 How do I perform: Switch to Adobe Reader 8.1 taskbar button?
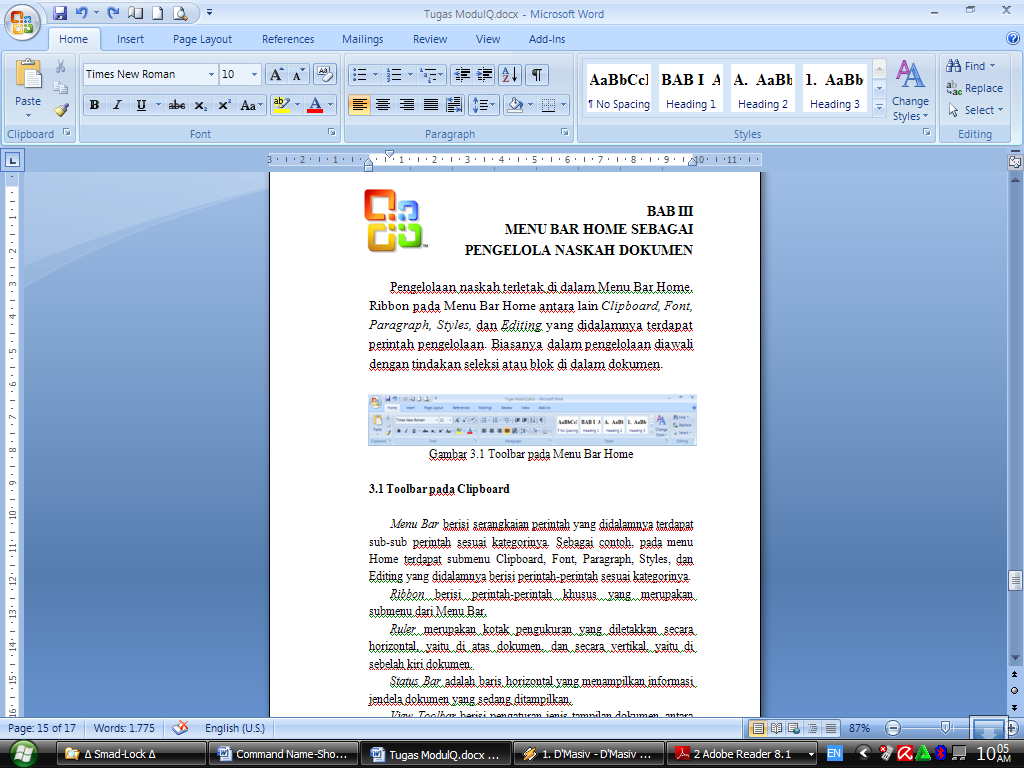pos(744,754)
